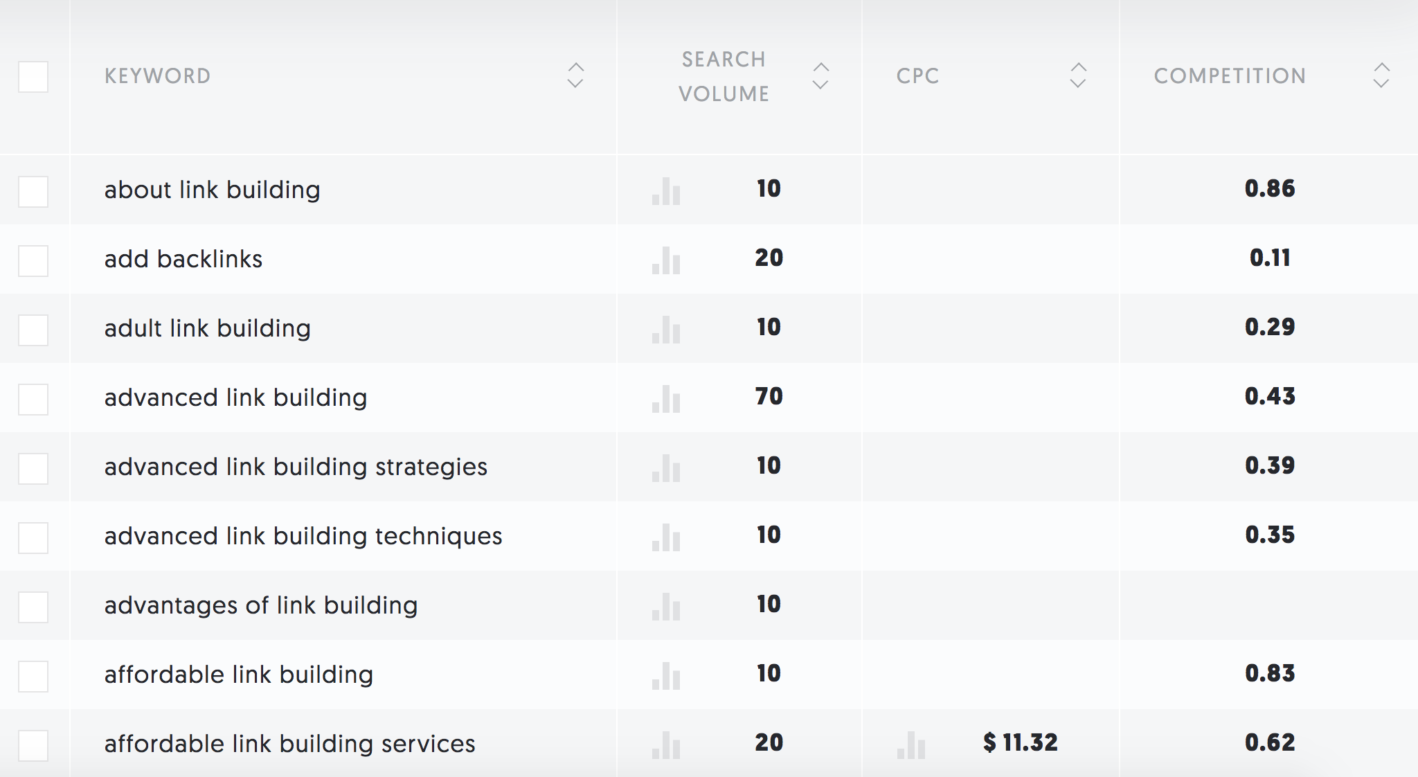Click the CPC column header label
Screen dimensions: 1418x777
click(x=918, y=76)
